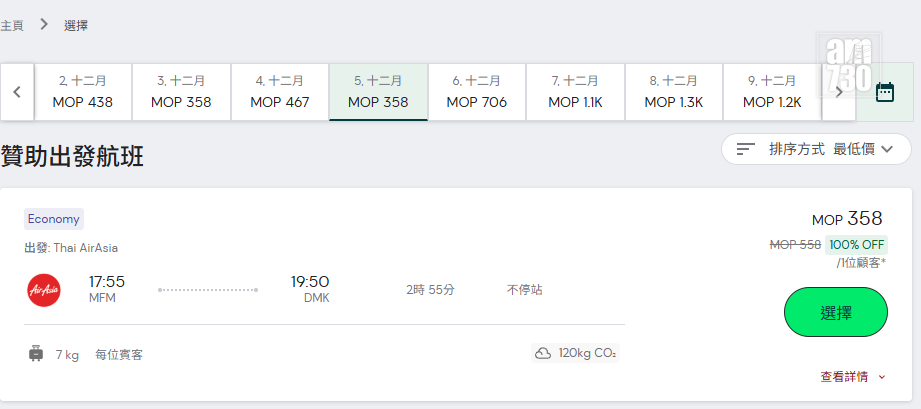Viewport: 921px width, 409px height.
Task: Click the 100% OFF discount badge
Action: (857, 245)
